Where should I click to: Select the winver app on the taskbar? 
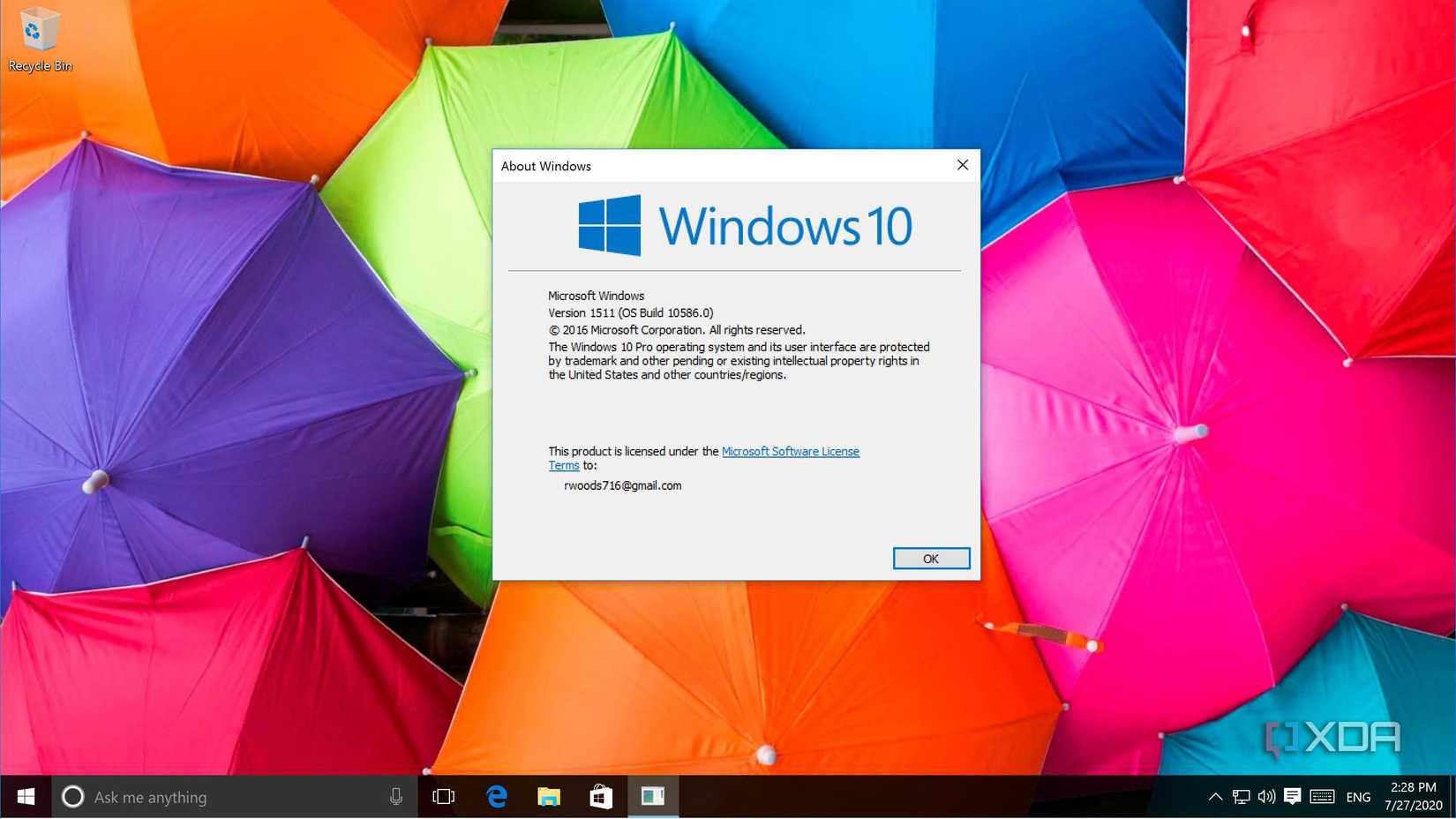click(x=653, y=797)
